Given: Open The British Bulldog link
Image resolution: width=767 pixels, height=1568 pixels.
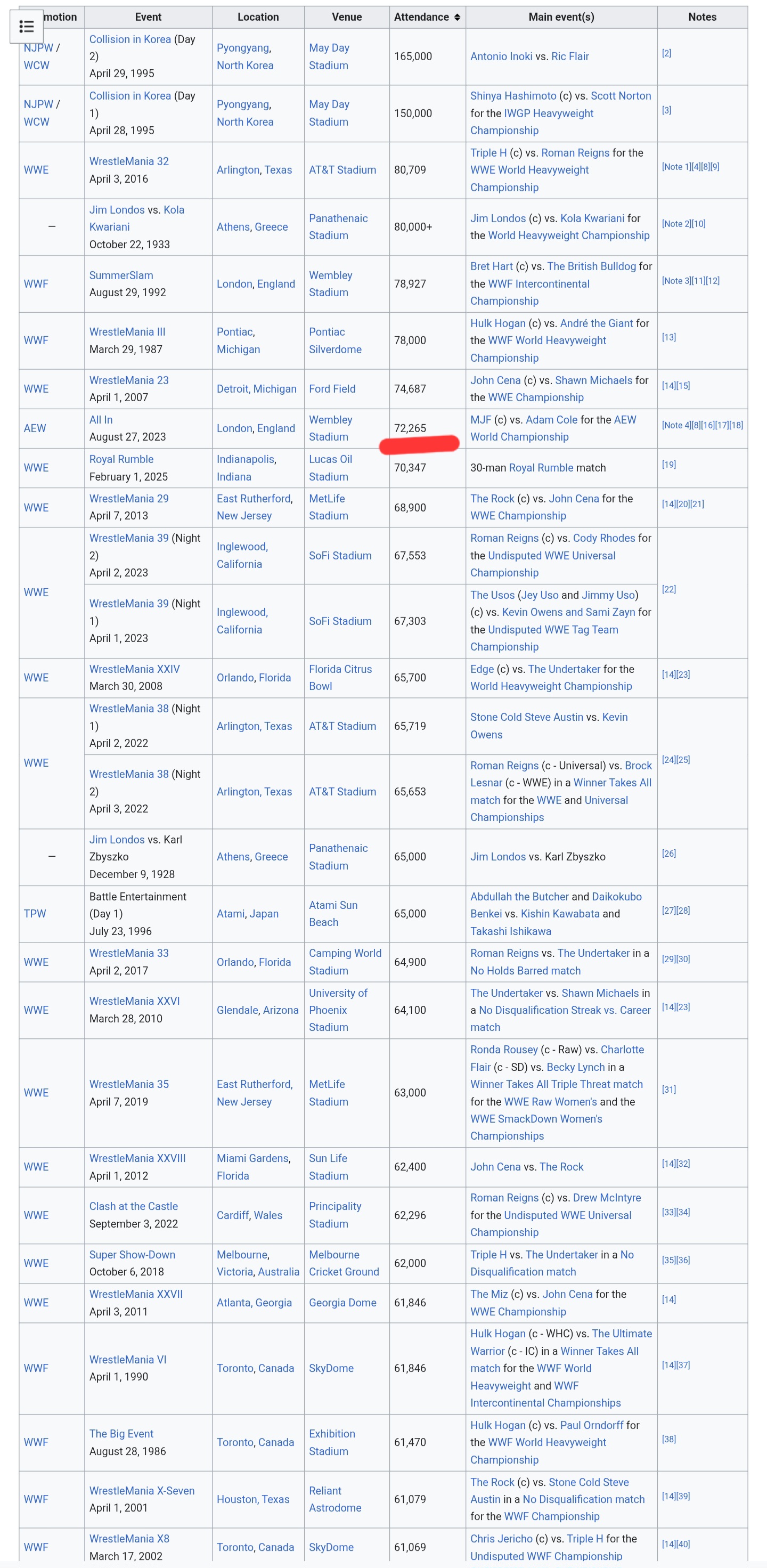Looking at the screenshot, I should [591, 266].
